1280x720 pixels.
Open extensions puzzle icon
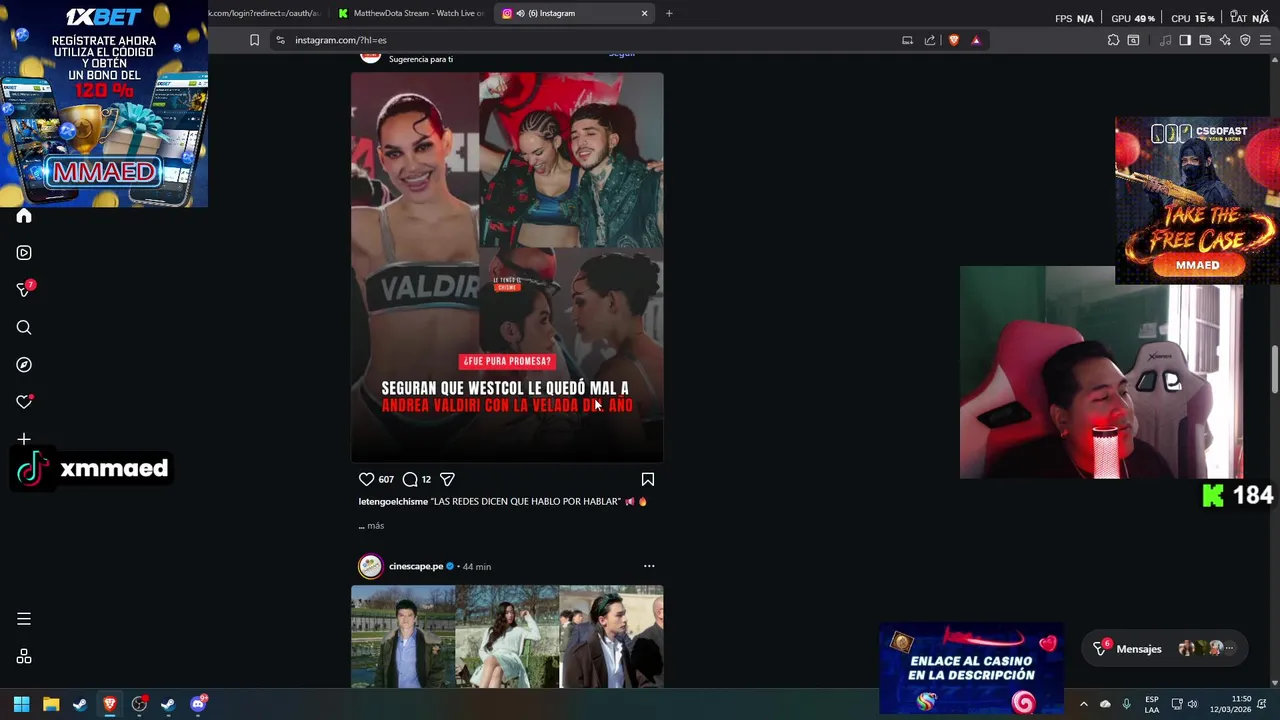pyautogui.click(x=1113, y=40)
